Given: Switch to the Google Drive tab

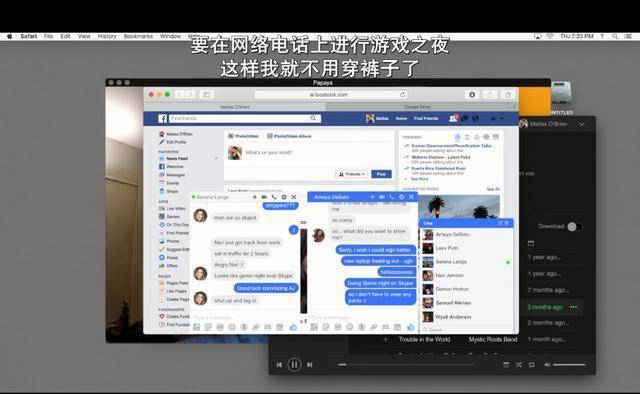Looking at the screenshot, I should click(x=417, y=107).
